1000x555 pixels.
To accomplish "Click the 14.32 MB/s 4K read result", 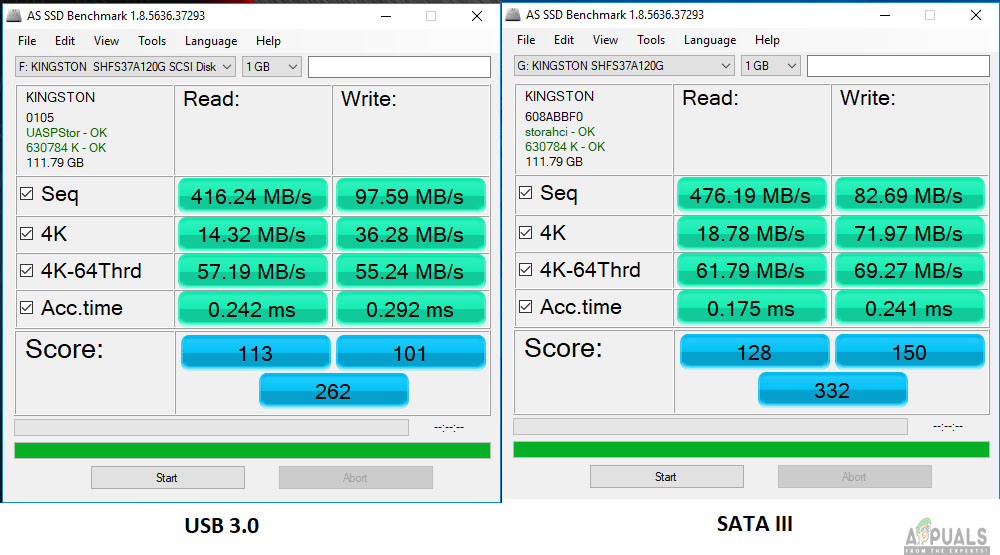I will point(253,234).
